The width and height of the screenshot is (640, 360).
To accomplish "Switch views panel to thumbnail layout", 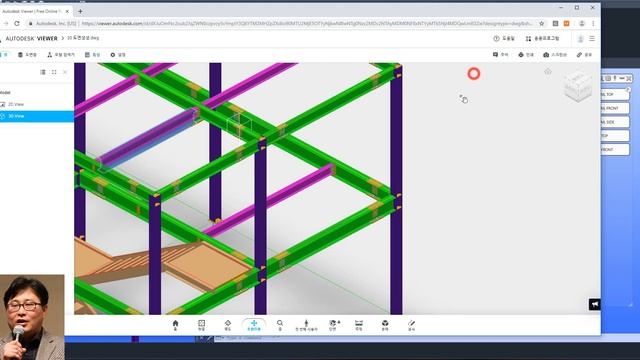I will [54, 72].
